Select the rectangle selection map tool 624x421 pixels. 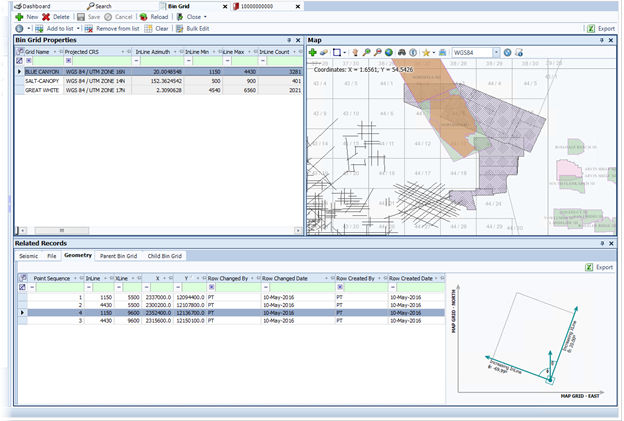337,53
